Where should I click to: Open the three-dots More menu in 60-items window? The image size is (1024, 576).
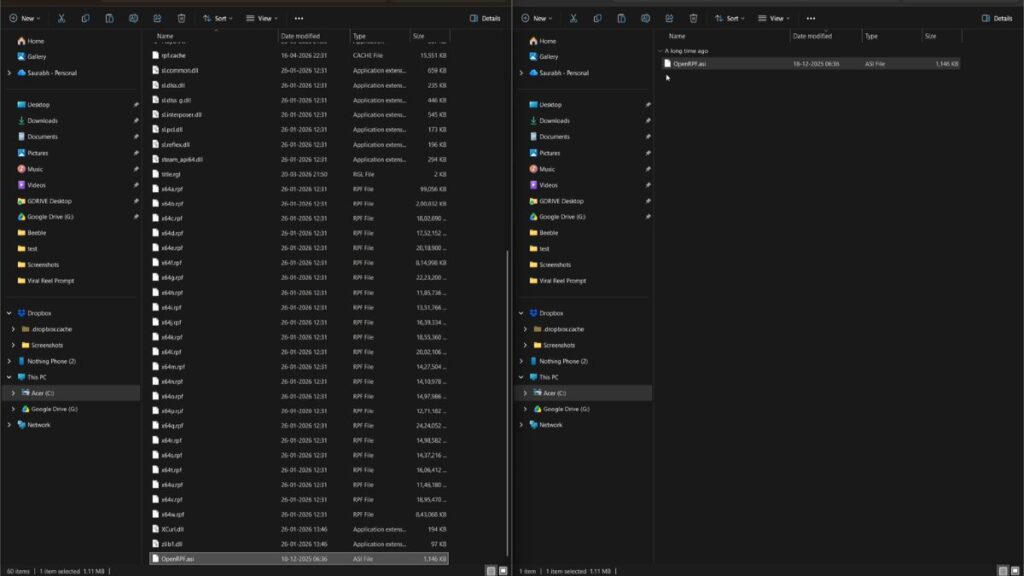click(299, 18)
